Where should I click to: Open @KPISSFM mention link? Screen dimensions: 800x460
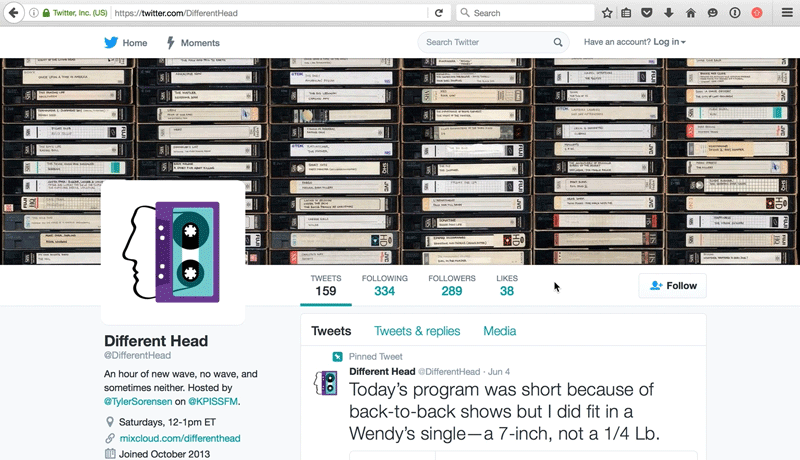coord(213,401)
